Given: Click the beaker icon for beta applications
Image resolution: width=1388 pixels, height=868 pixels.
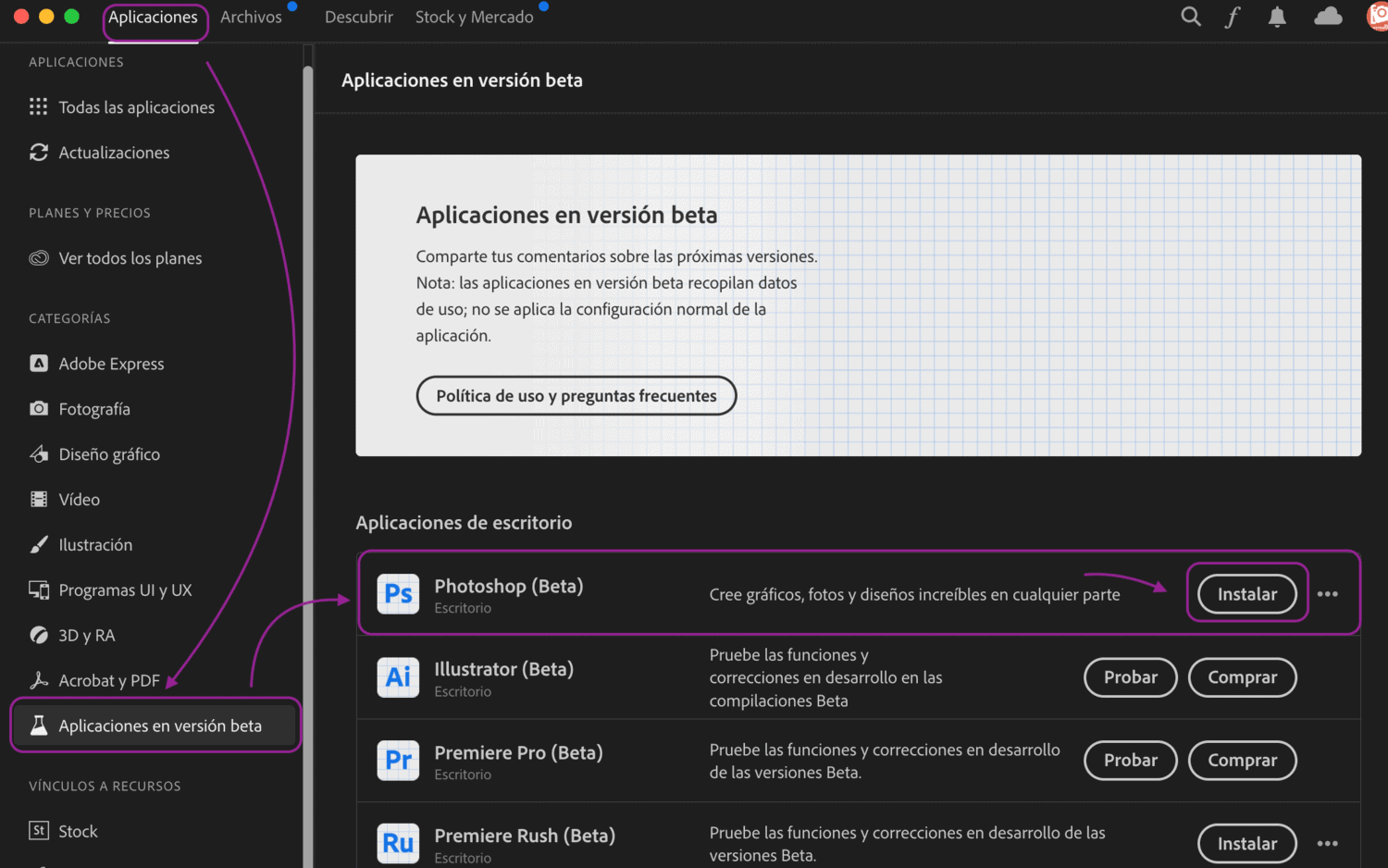Looking at the screenshot, I should tap(38, 725).
